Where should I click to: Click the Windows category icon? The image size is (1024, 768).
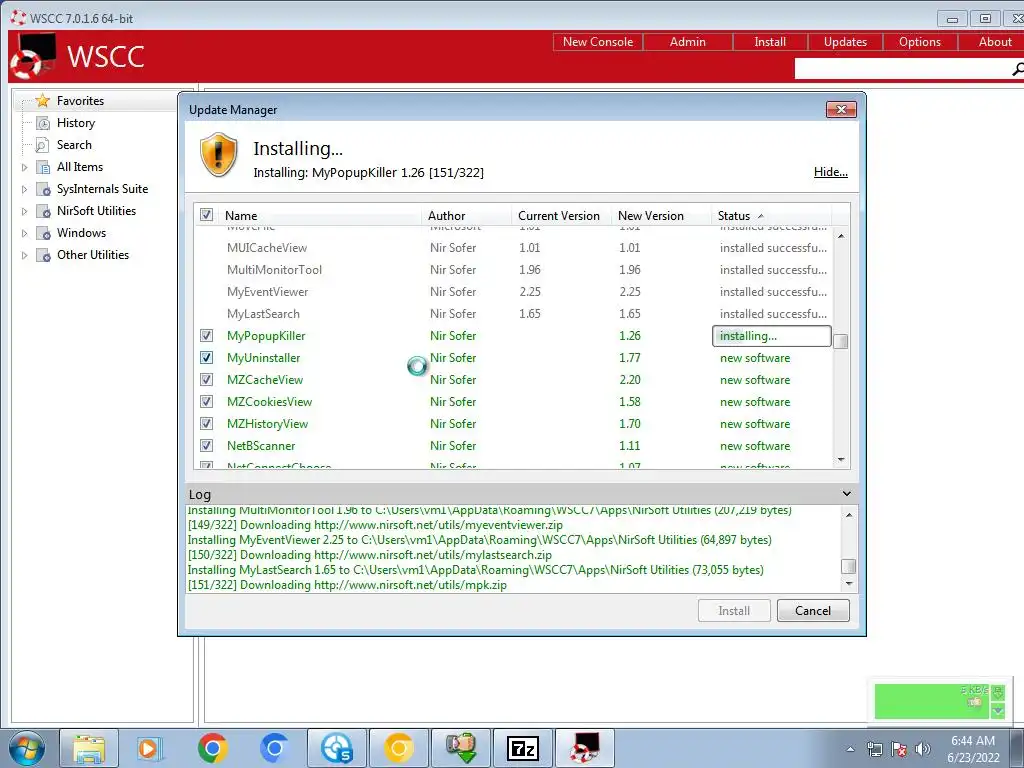[x=43, y=233]
